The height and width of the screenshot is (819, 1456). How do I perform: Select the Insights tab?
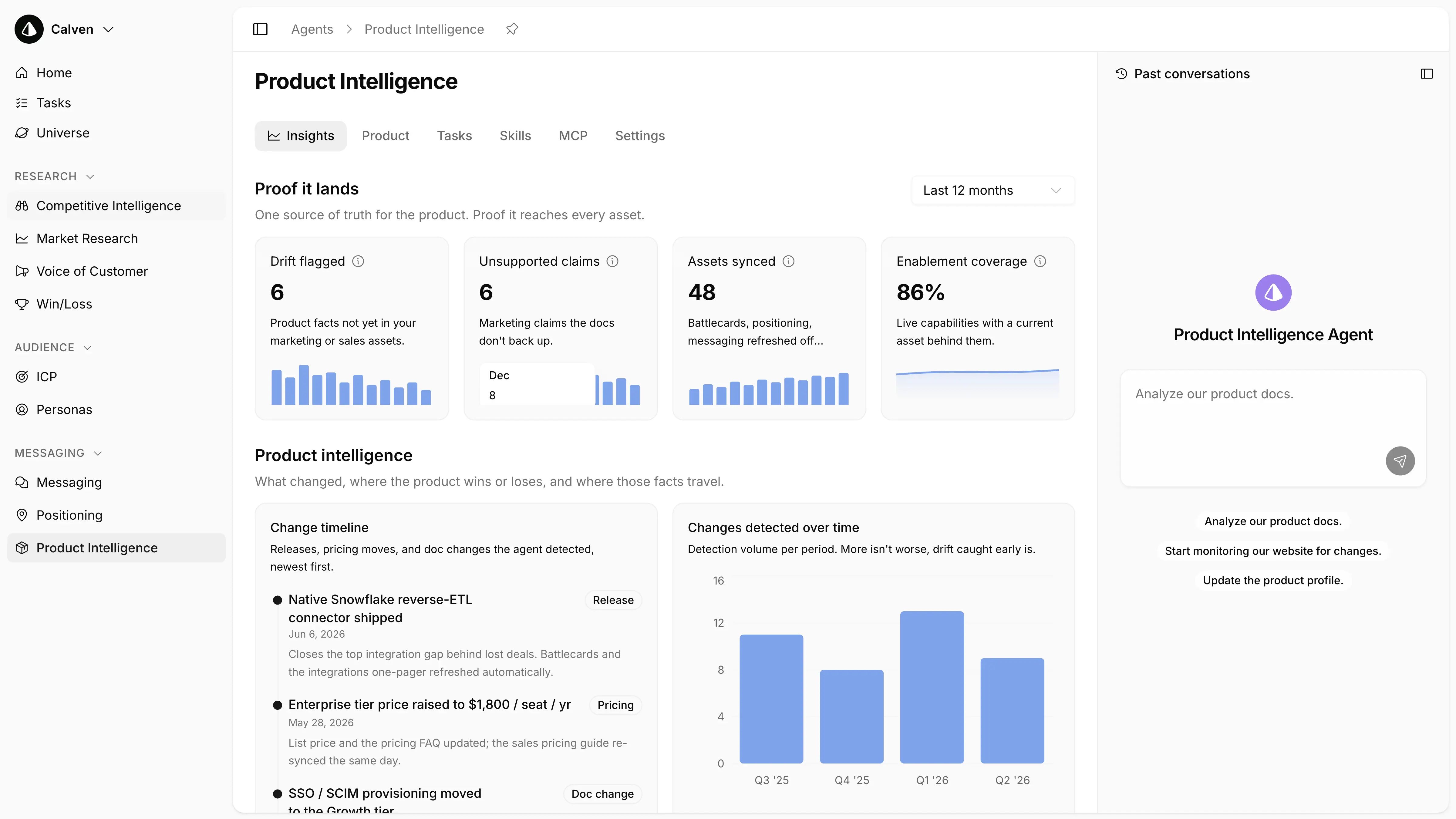pyautogui.click(x=301, y=136)
